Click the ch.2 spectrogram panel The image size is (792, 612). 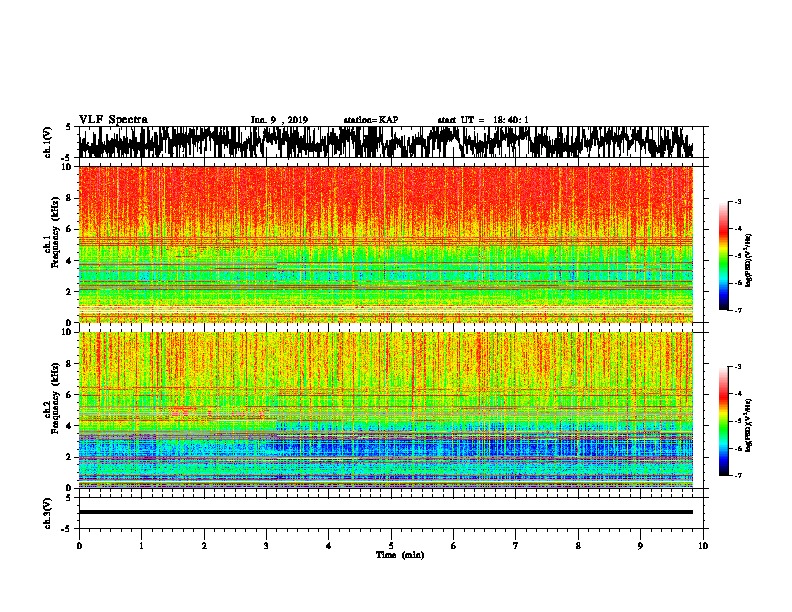[385, 410]
